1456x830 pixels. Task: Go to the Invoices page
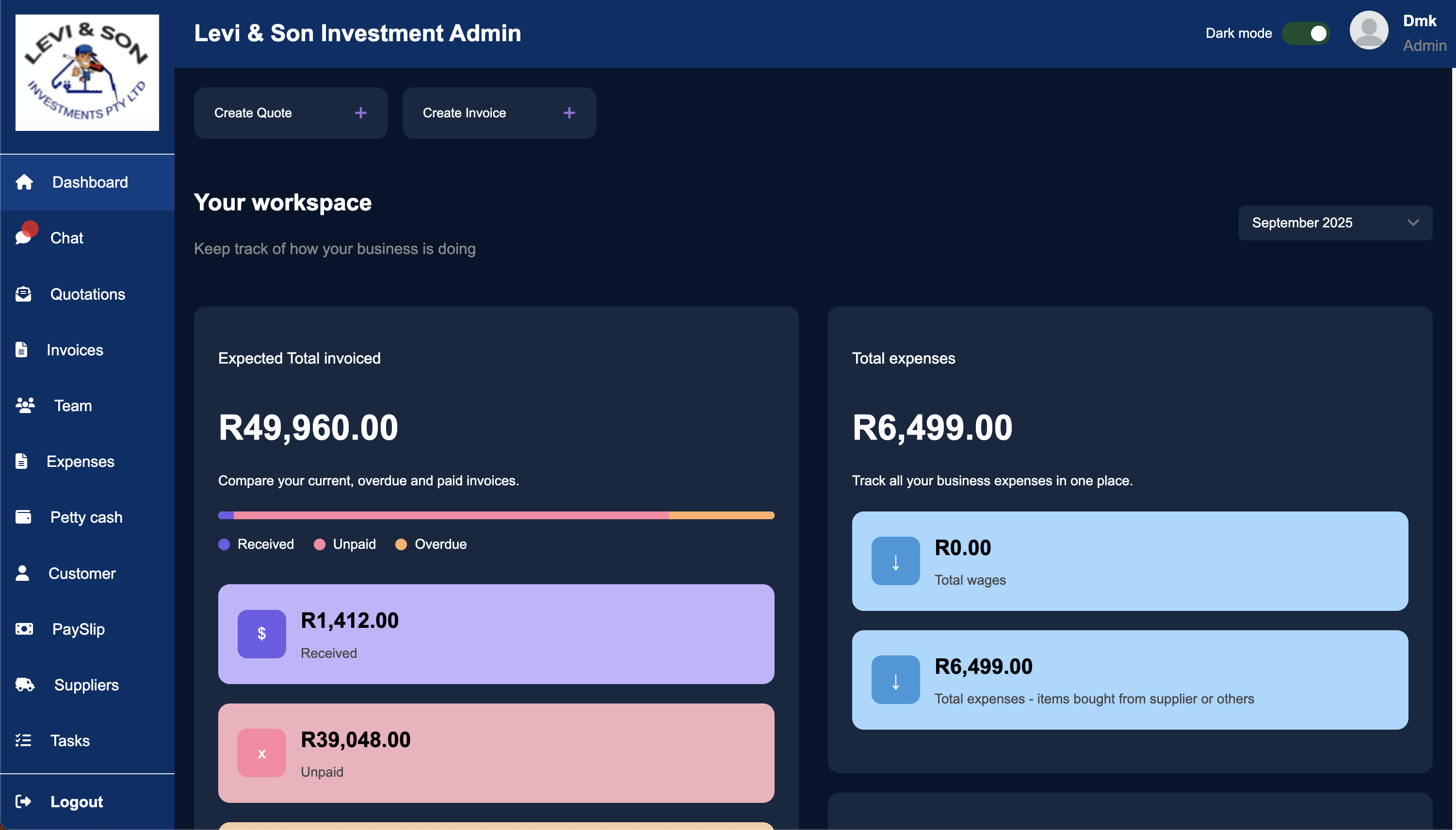coord(75,350)
